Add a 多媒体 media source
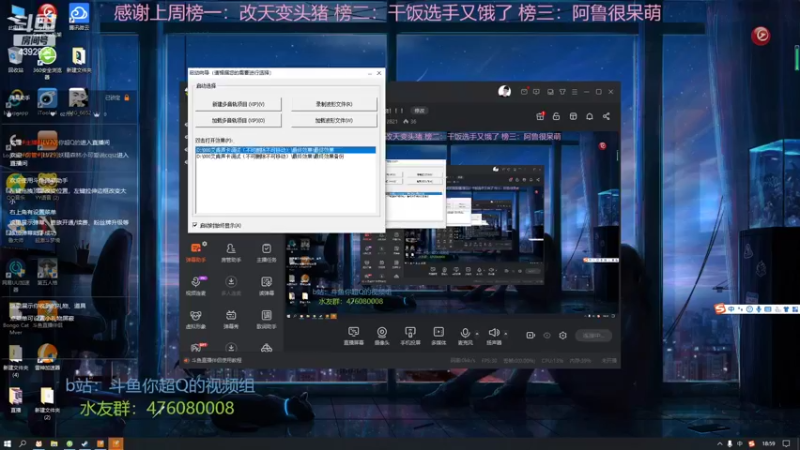The height and width of the screenshot is (450, 800). pyautogui.click(x=438, y=336)
